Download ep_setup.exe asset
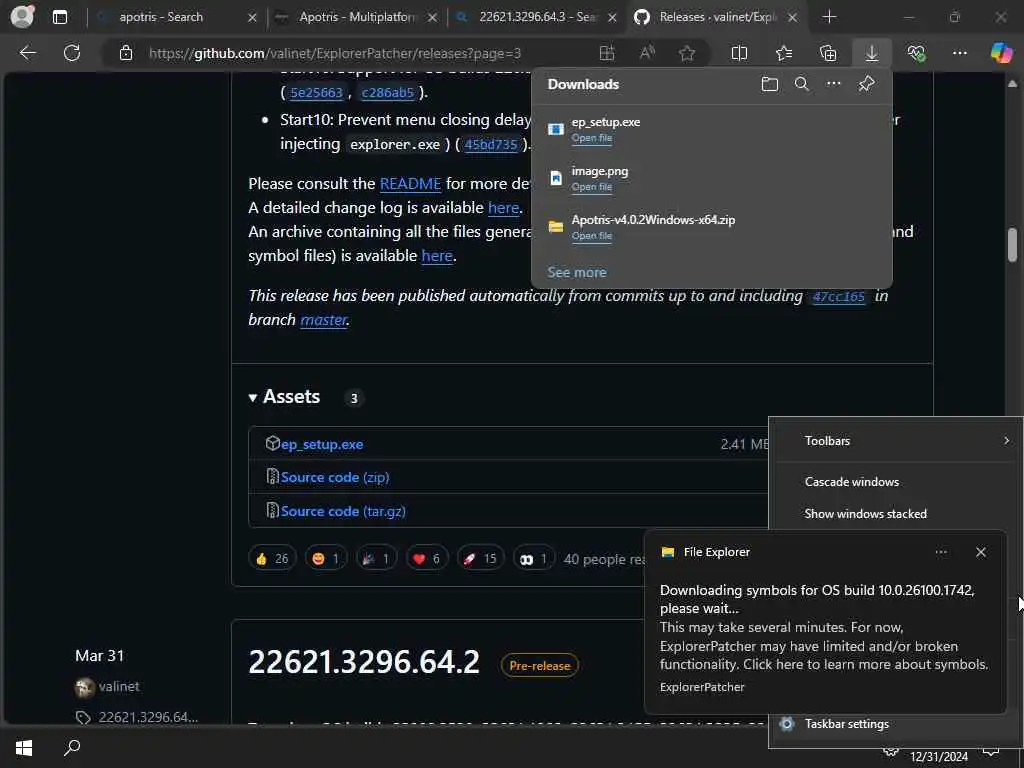This screenshot has height=768, width=1024. click(x=322, y=444)
